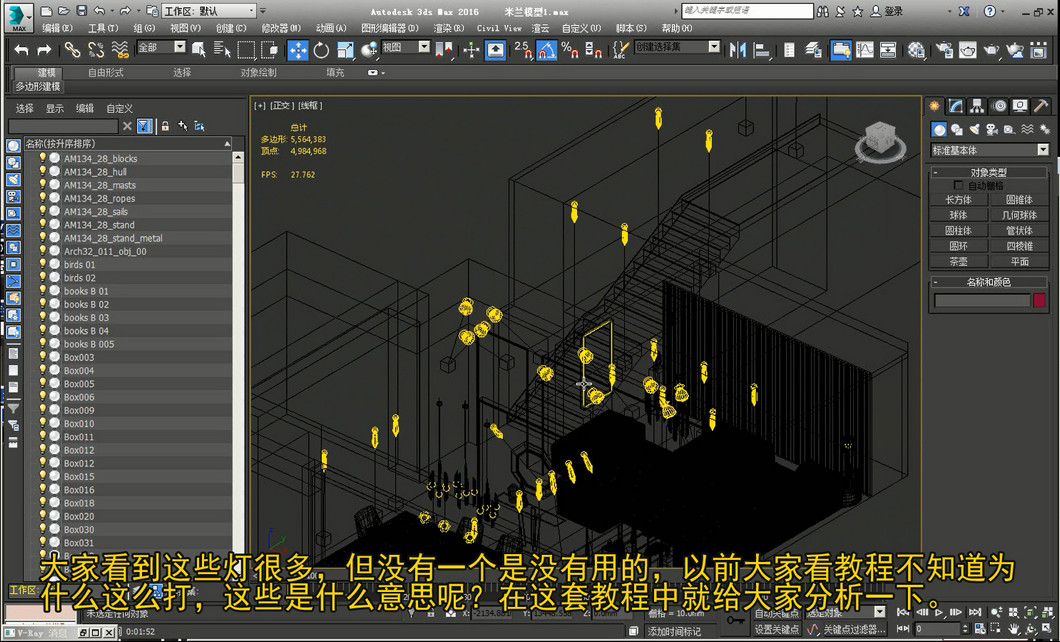This screenshot has height=642, width=1060.
Task: Hide the birds 01 object via its bulb
Action: [x=42, y=265]
